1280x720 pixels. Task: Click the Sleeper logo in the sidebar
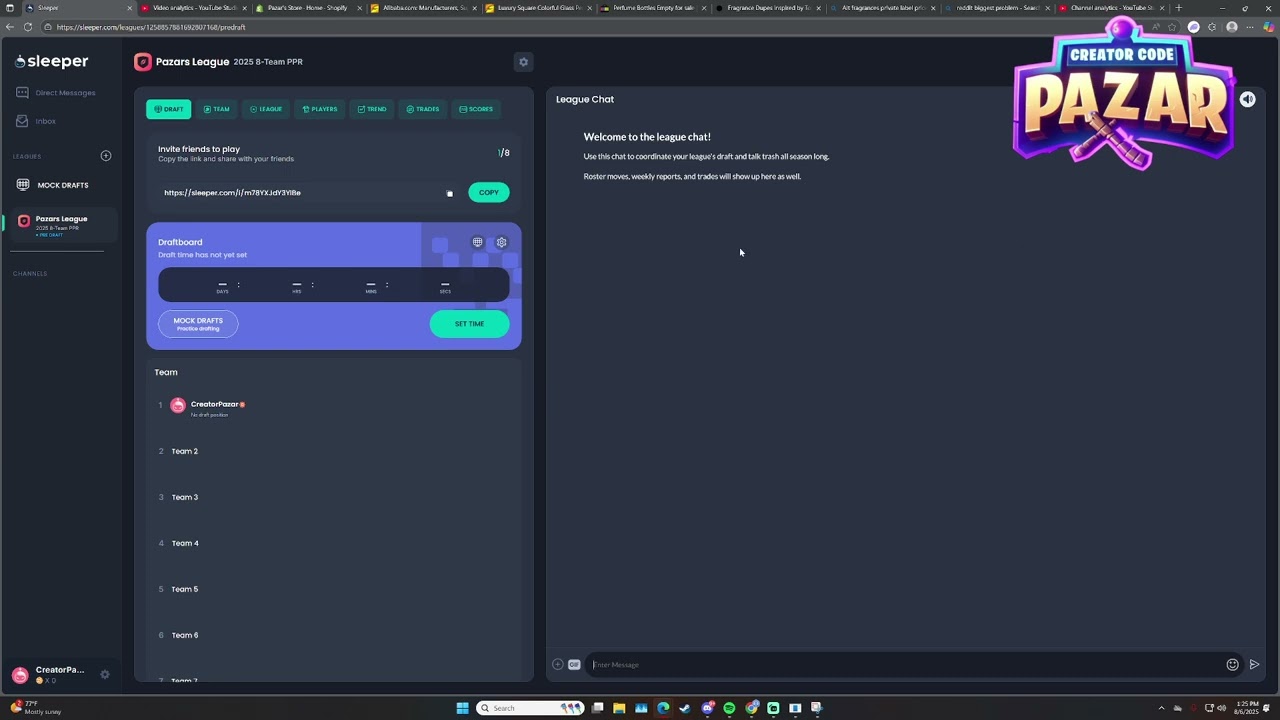(x=52, y=61)
